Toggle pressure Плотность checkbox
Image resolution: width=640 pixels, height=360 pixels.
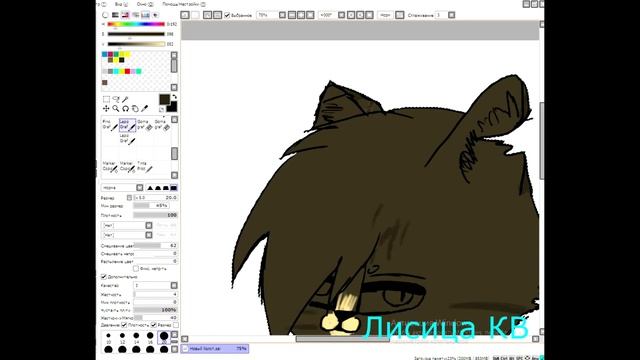124,325
